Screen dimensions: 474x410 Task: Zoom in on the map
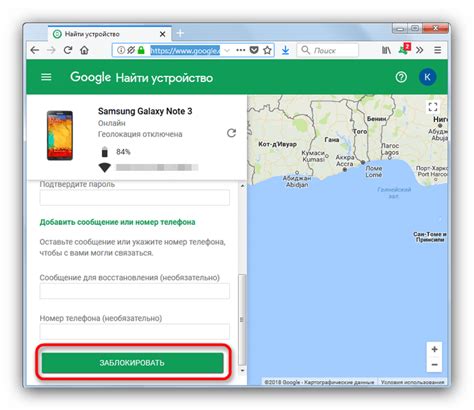434,349
